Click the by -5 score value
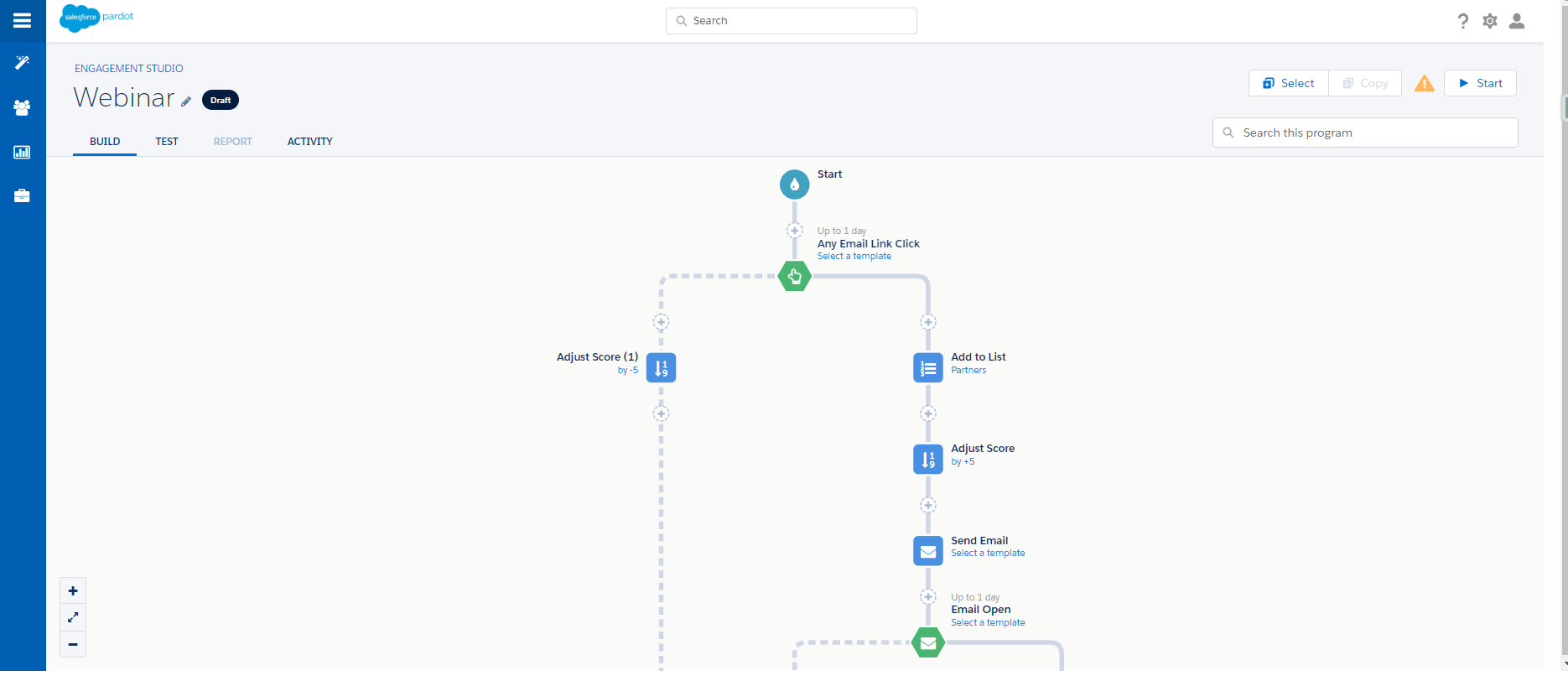The height and width of the screenshot is (681, 1568). pyautogui.click(x=628, y=370)
